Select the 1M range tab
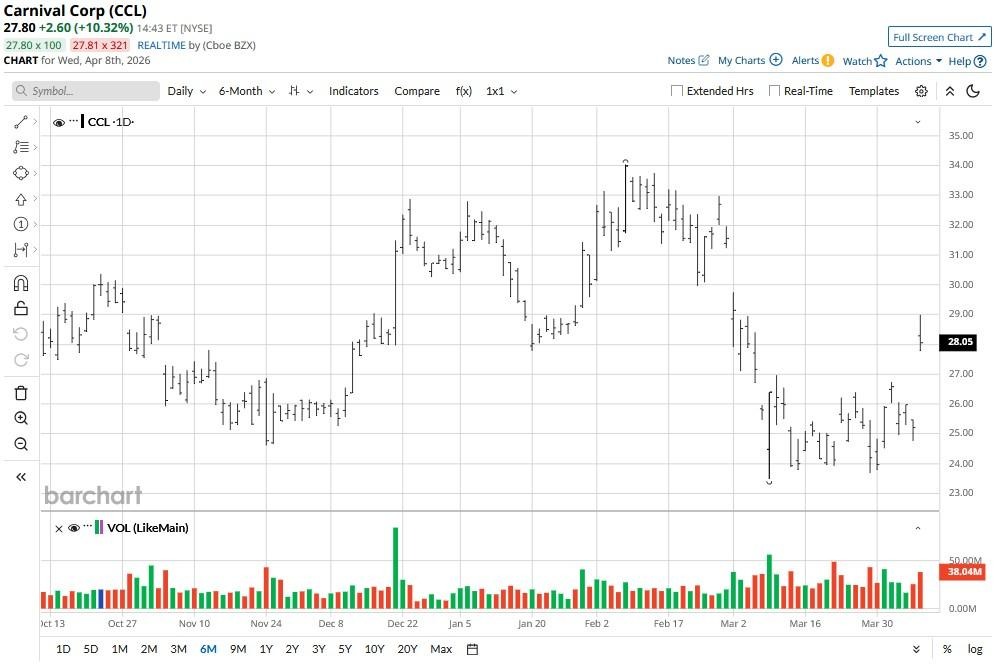This screenshot has height=666, width=995. [119, 649]
